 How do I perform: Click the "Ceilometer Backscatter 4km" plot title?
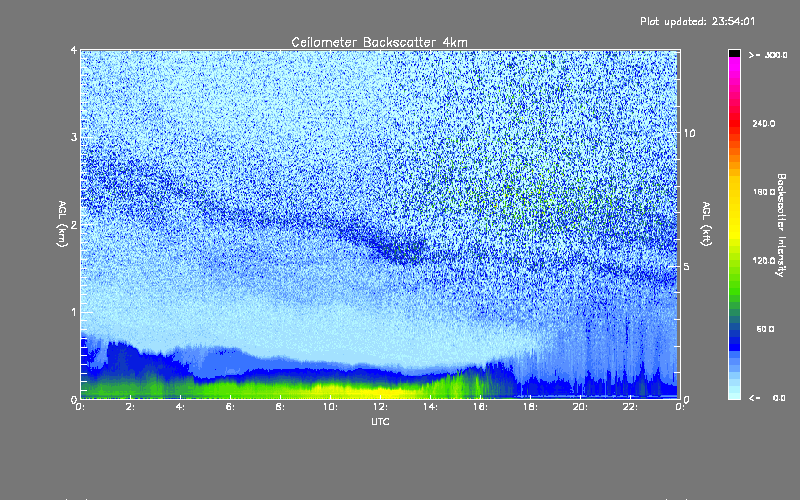[x=379, y=42]
